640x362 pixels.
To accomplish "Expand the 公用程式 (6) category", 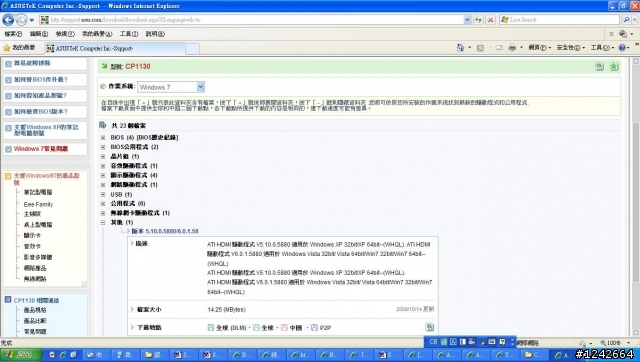I will (x=103, y=204).
